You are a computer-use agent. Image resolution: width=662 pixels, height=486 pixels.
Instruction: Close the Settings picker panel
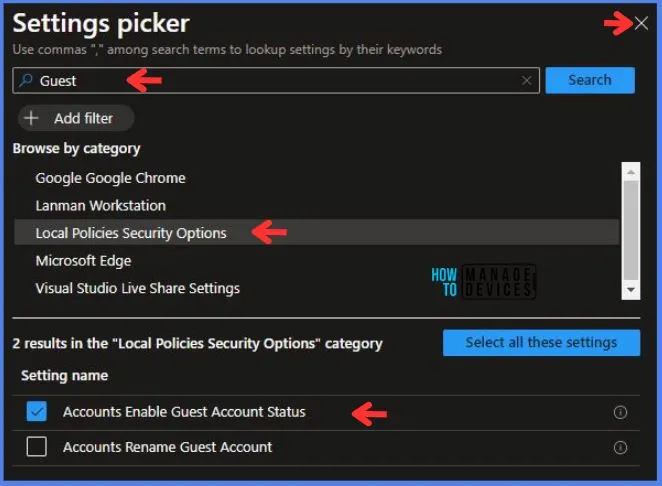(x=641, y=24)
